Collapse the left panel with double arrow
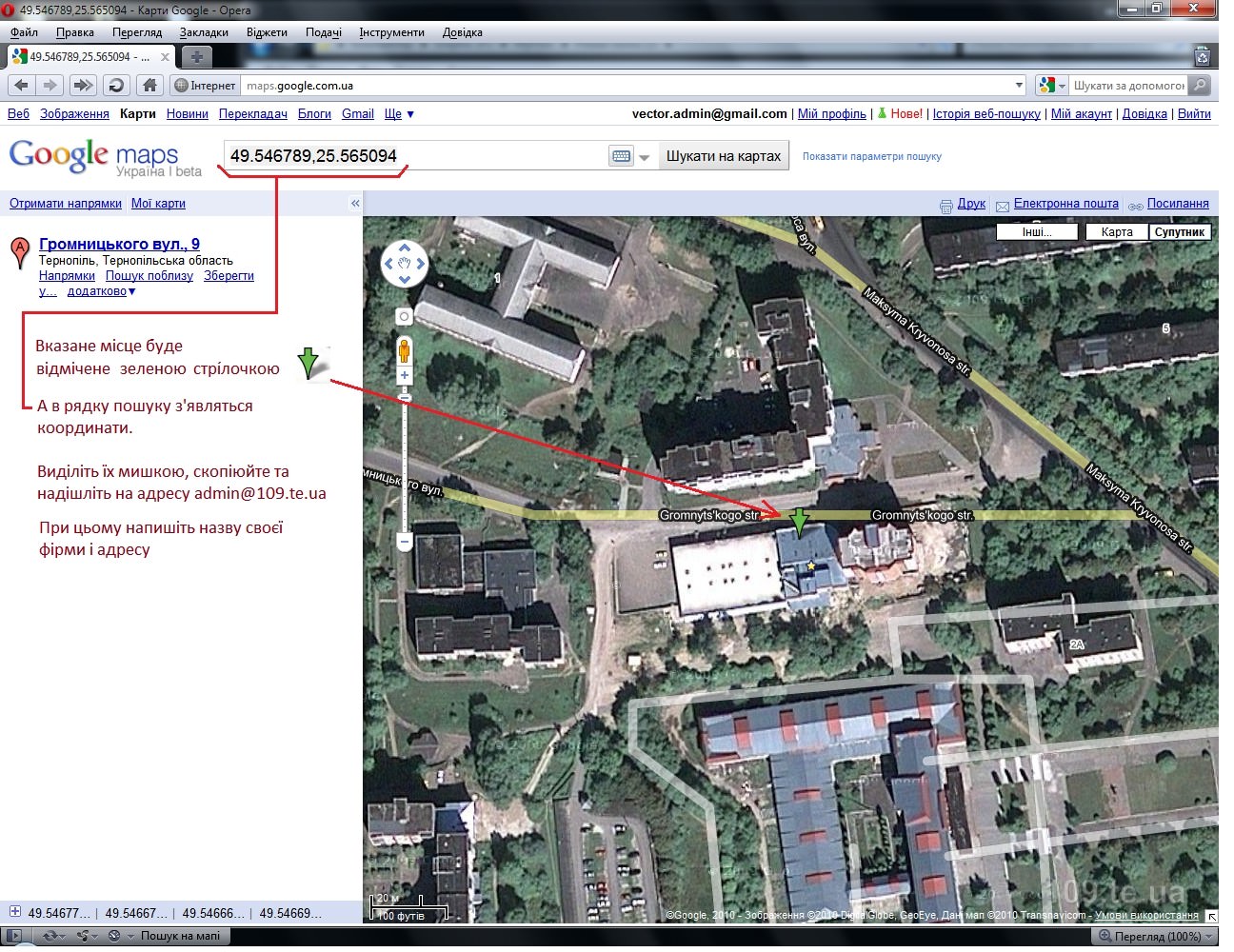The height and width of the screenshot is (952, 1234). click(x=355, y=203)
